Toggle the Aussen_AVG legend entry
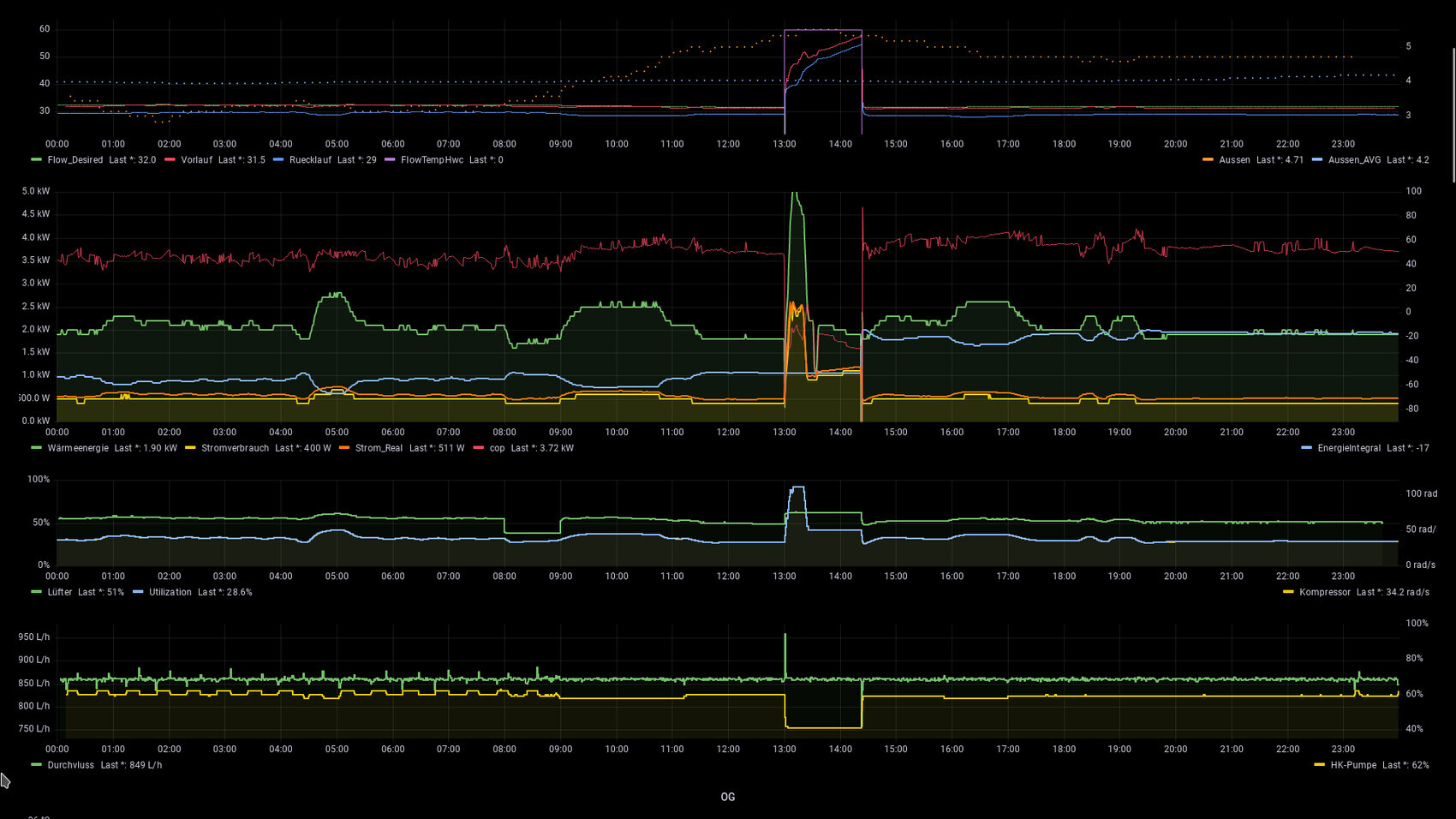Image resolution: width=1456 pixels, height=819 pixels. 1354,160
